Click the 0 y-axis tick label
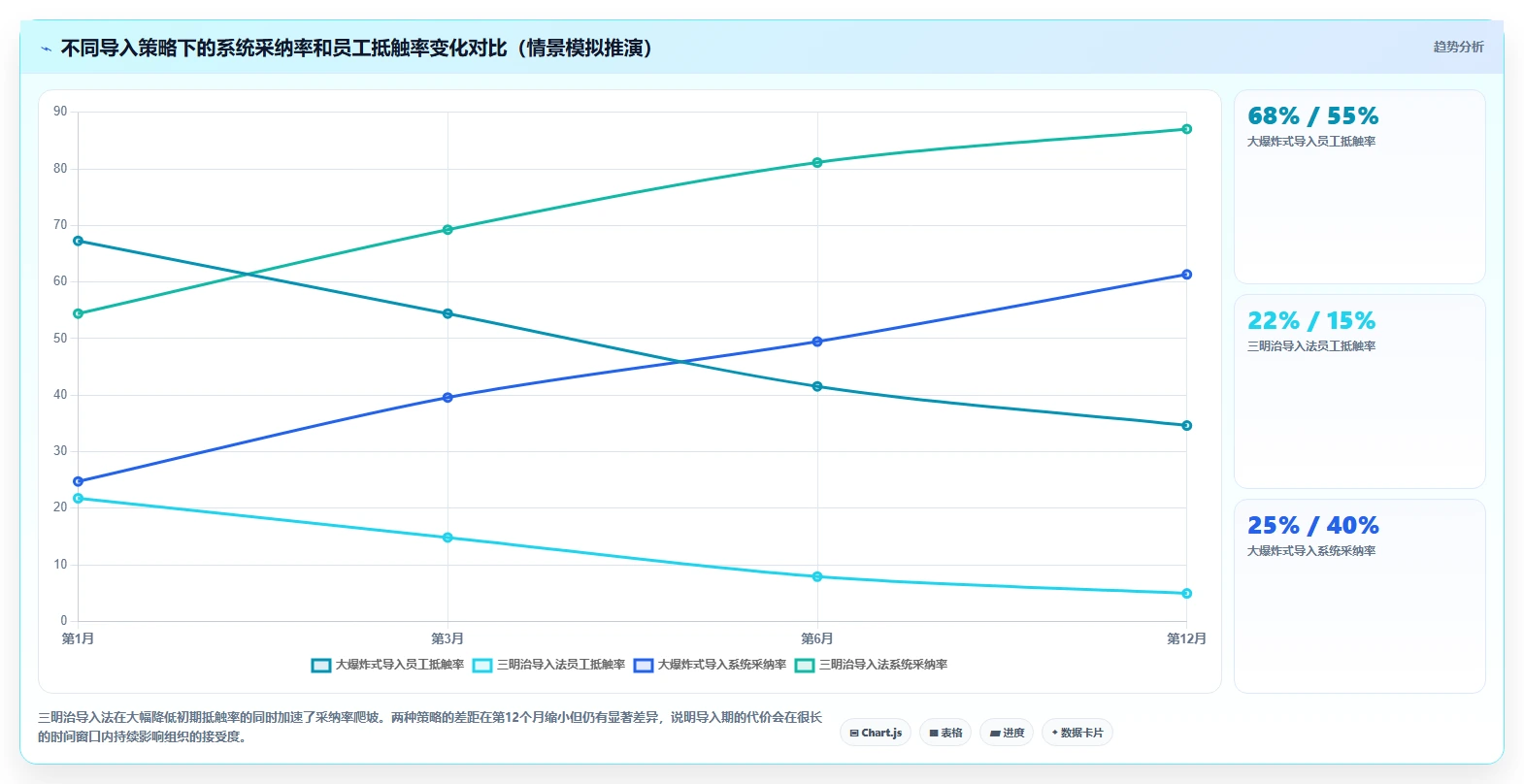 [x=64, y=621]
